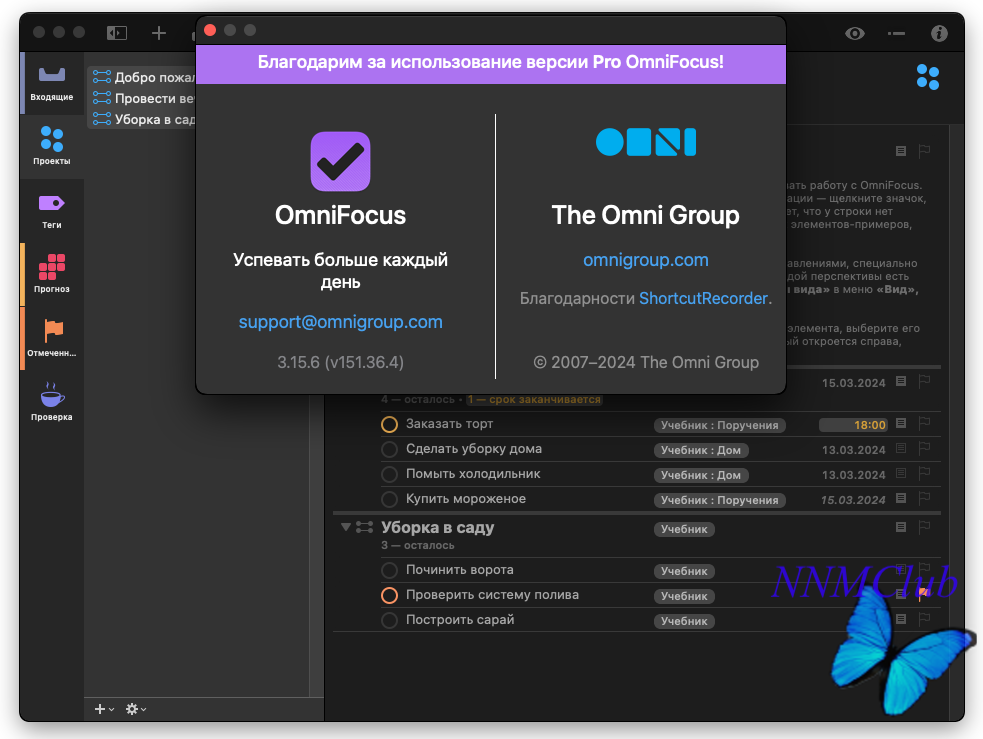983x739 pixels.
Task: Open the omnigroup.com link
Action: [x=646, y=259]
